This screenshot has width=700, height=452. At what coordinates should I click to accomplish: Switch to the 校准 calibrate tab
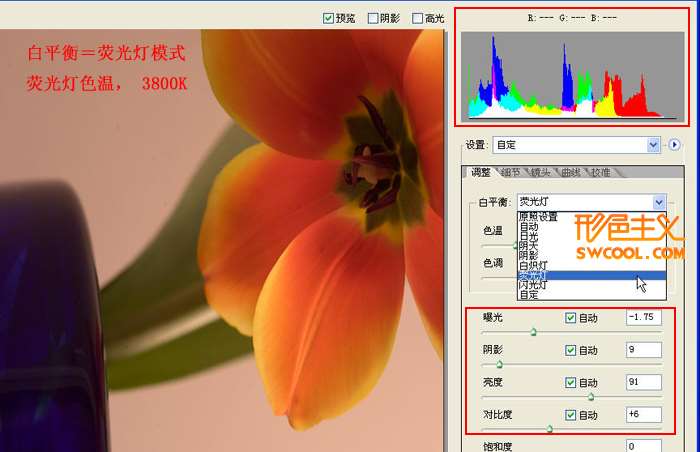coord(600,172)
